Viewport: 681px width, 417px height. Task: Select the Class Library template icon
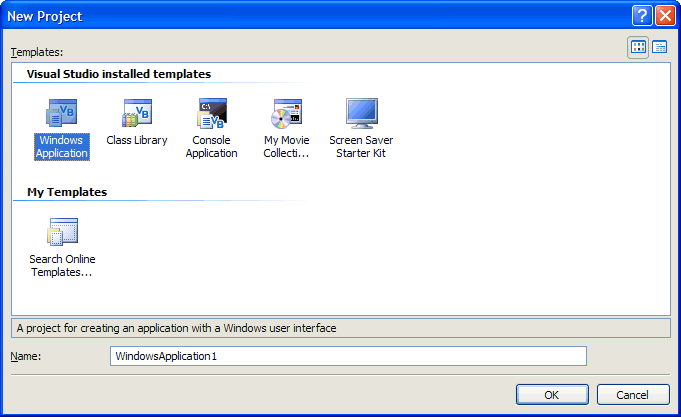(137, 113)
